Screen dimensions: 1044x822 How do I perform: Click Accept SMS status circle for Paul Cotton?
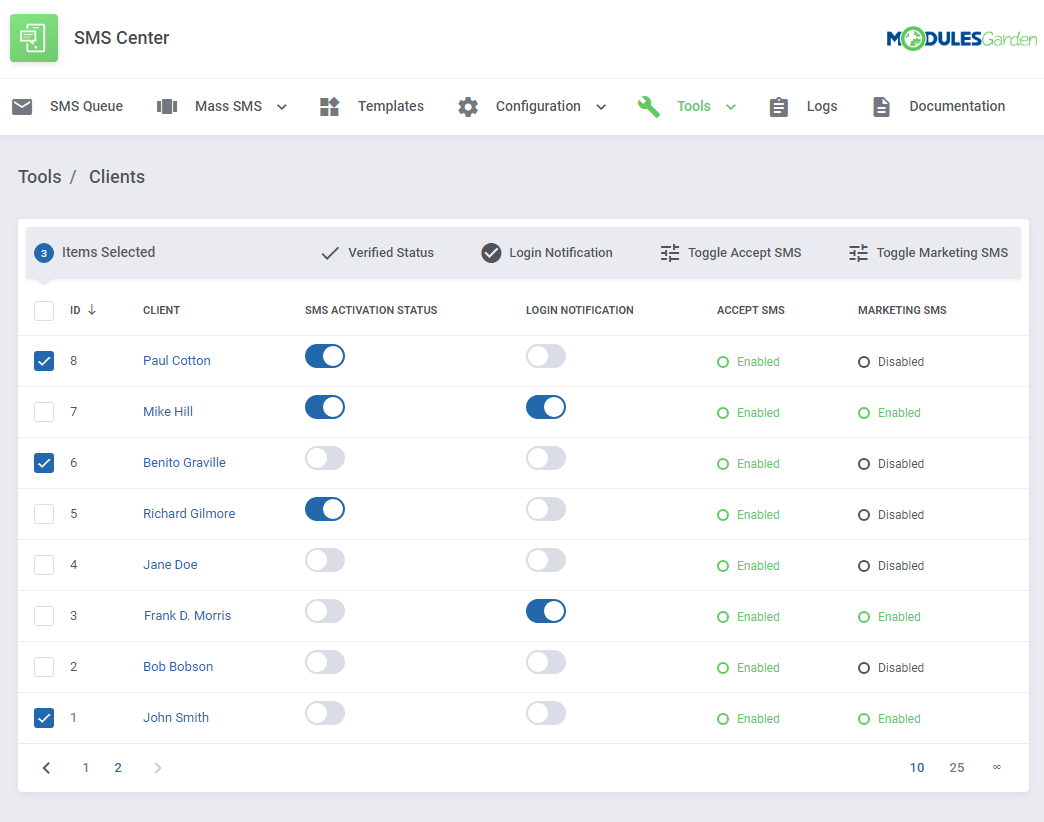click(x=723, y=362)
